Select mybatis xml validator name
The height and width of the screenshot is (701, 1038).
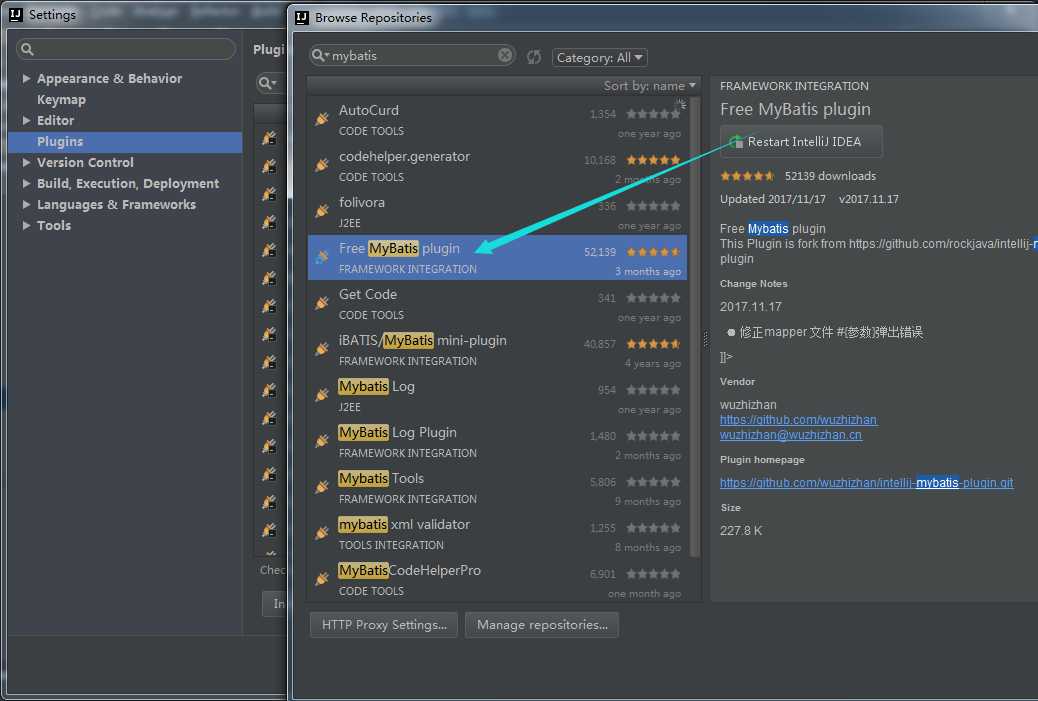point(404,524)
